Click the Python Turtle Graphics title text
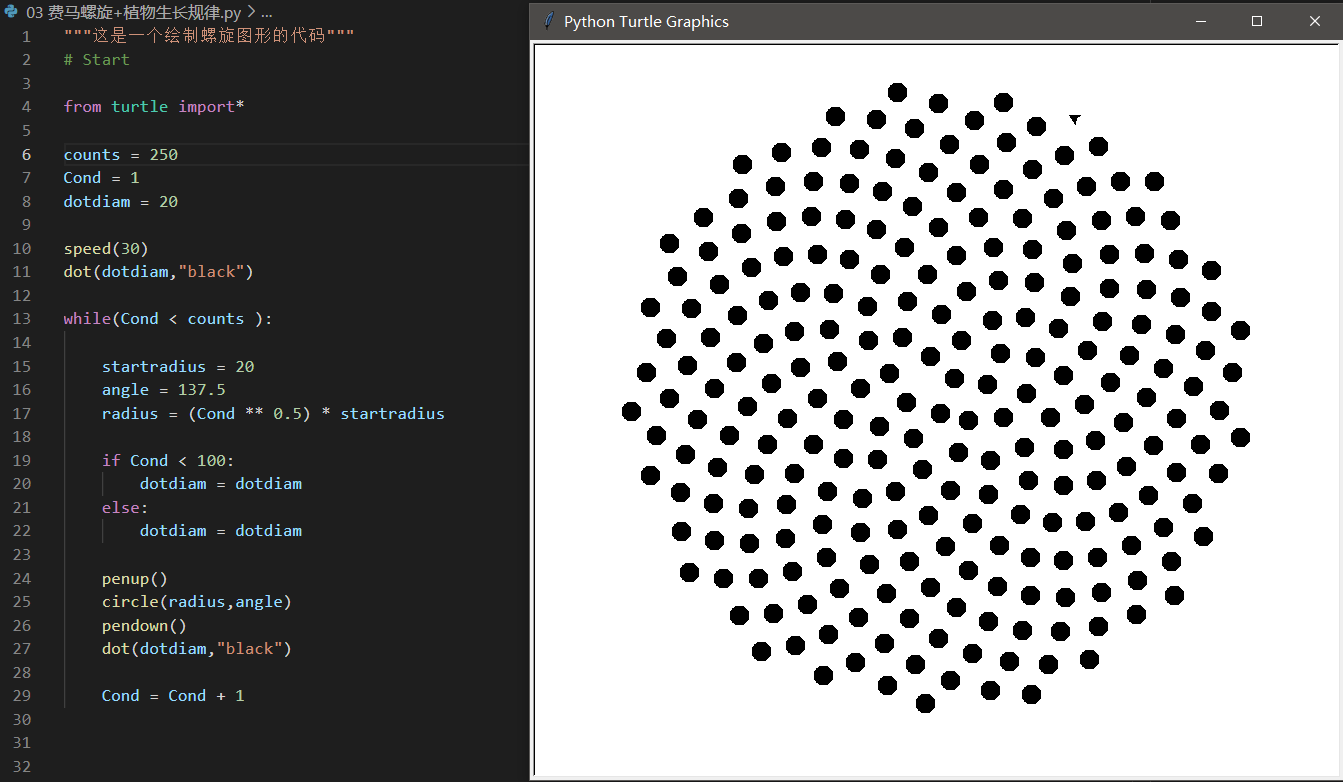The width and height of the screenshot is (1343, 782). point(646,21)
